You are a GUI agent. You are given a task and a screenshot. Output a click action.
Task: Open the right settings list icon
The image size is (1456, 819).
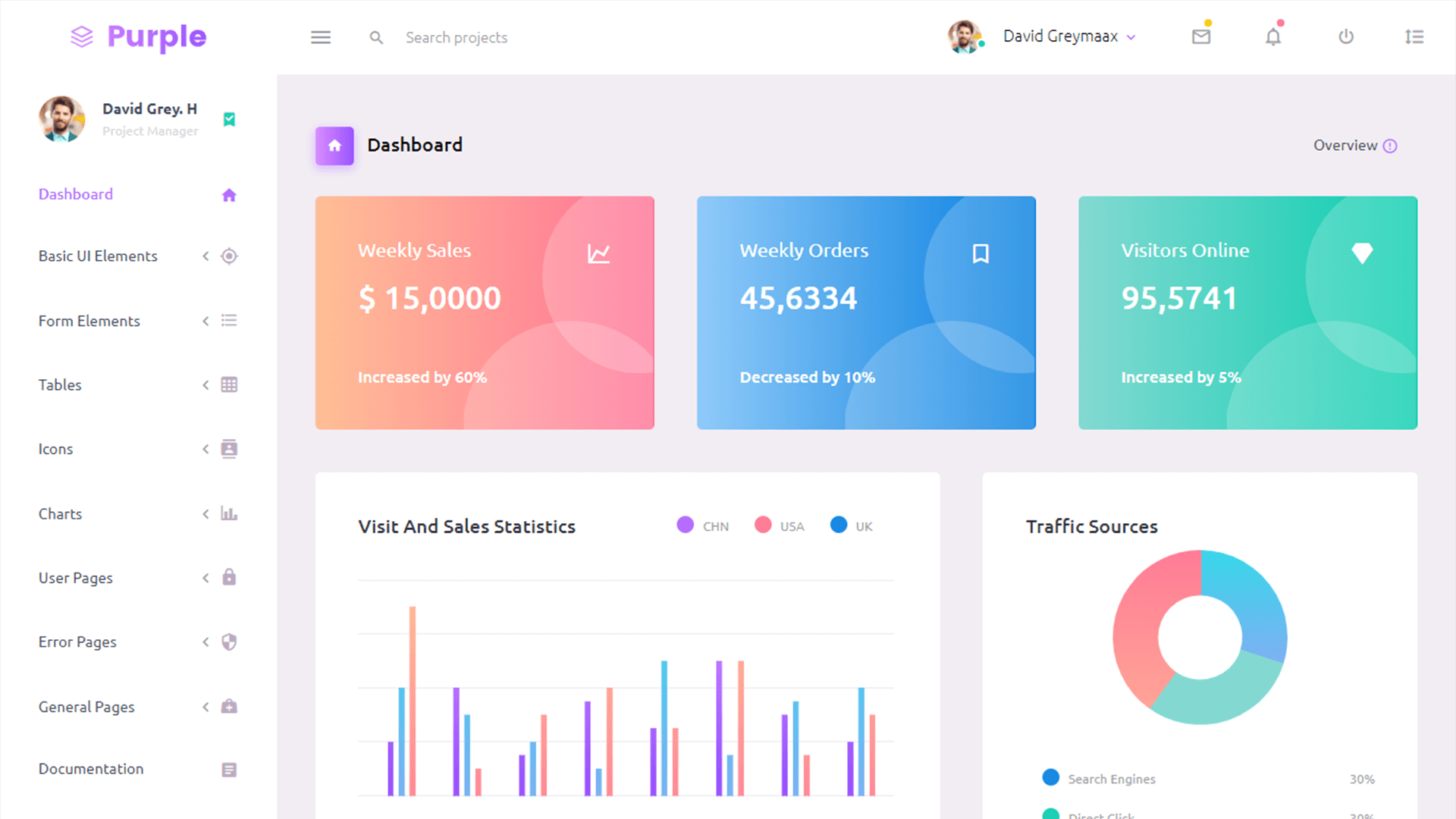pos(1414,36)
